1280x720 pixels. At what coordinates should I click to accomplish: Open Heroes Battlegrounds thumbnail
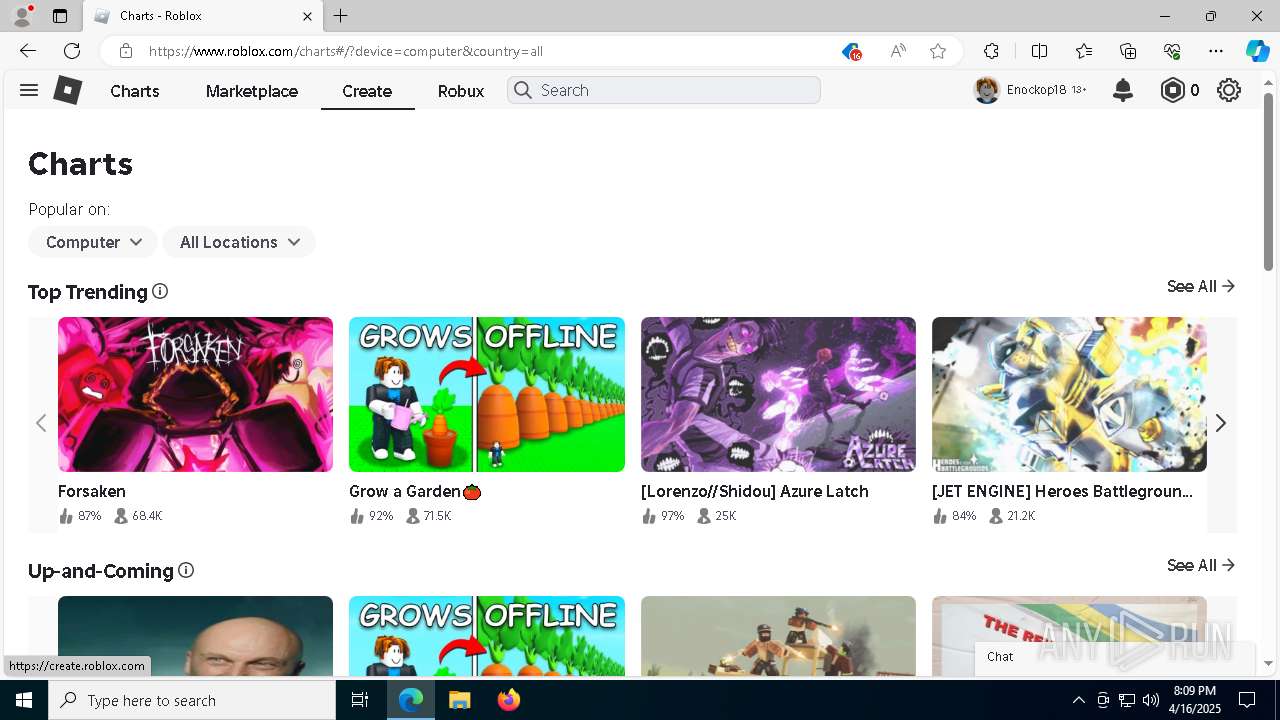(1069, 394)
